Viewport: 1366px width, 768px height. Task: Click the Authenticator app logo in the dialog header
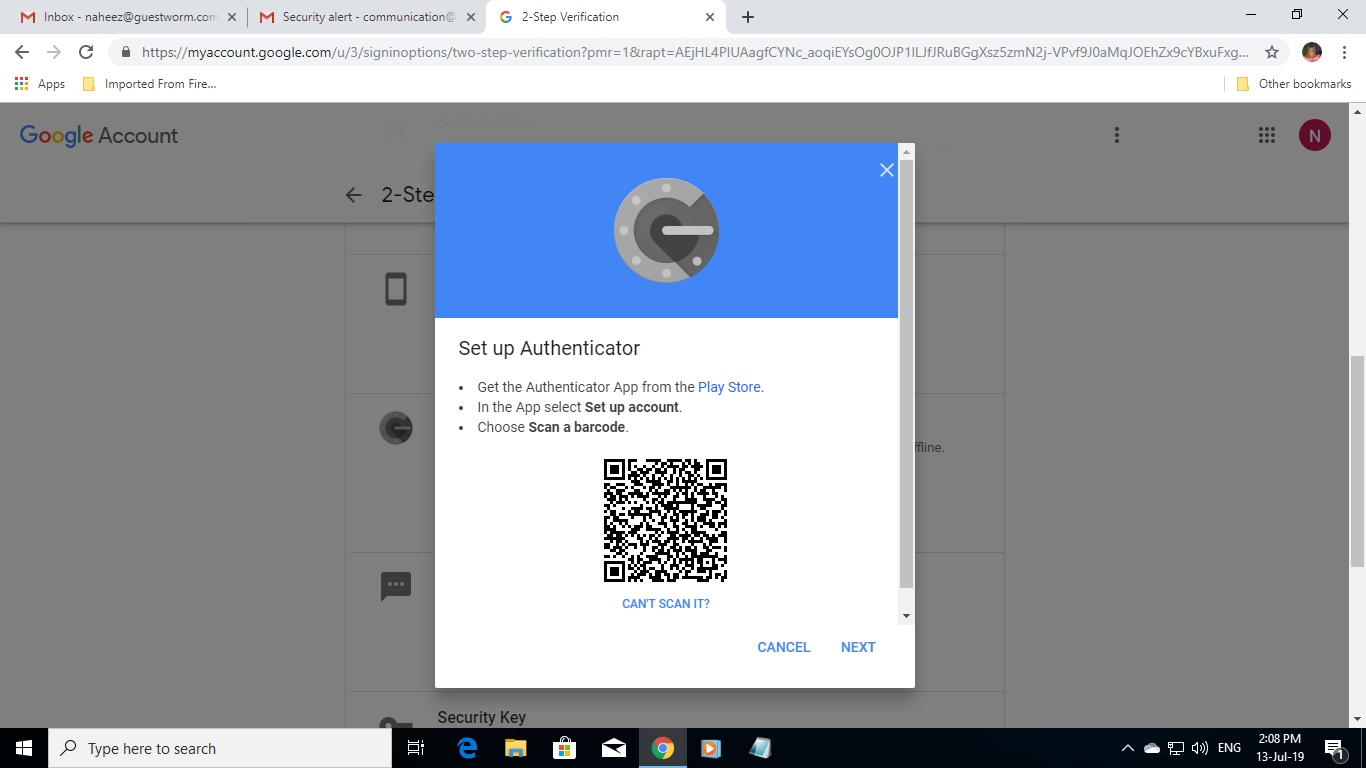click(666, 230)
